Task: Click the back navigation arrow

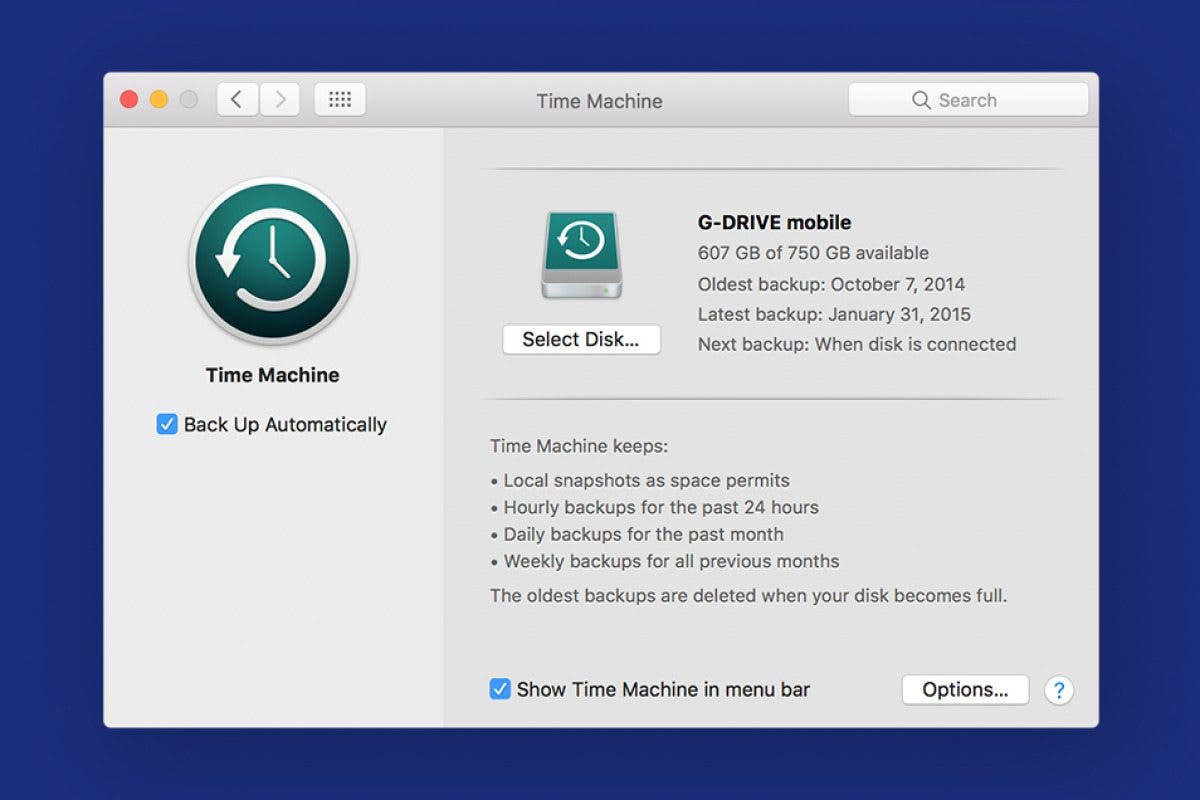Action: pos(237,99)
